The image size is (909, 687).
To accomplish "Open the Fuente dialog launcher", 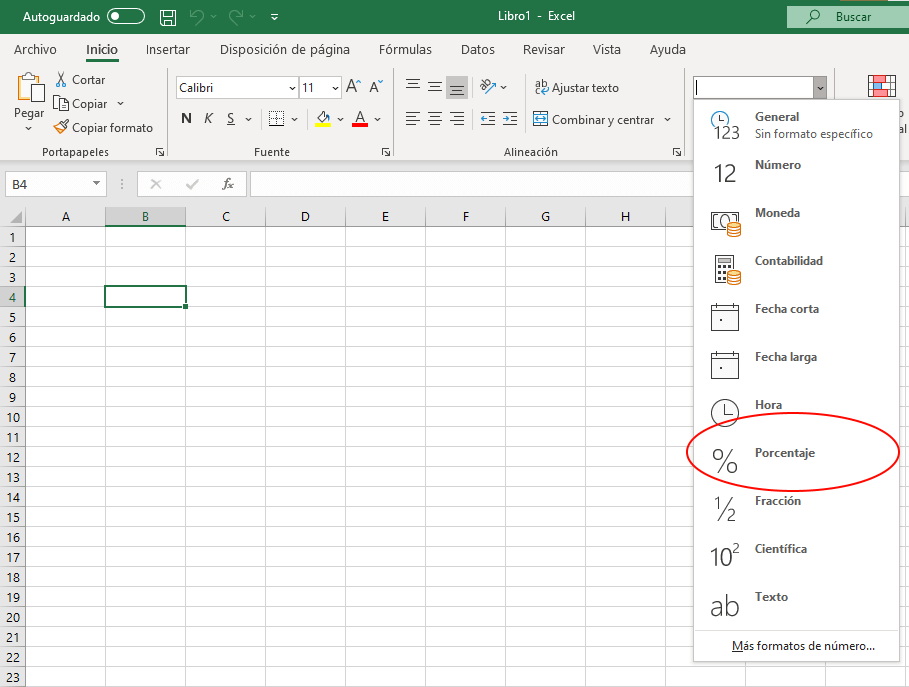I will coord(386,152).
